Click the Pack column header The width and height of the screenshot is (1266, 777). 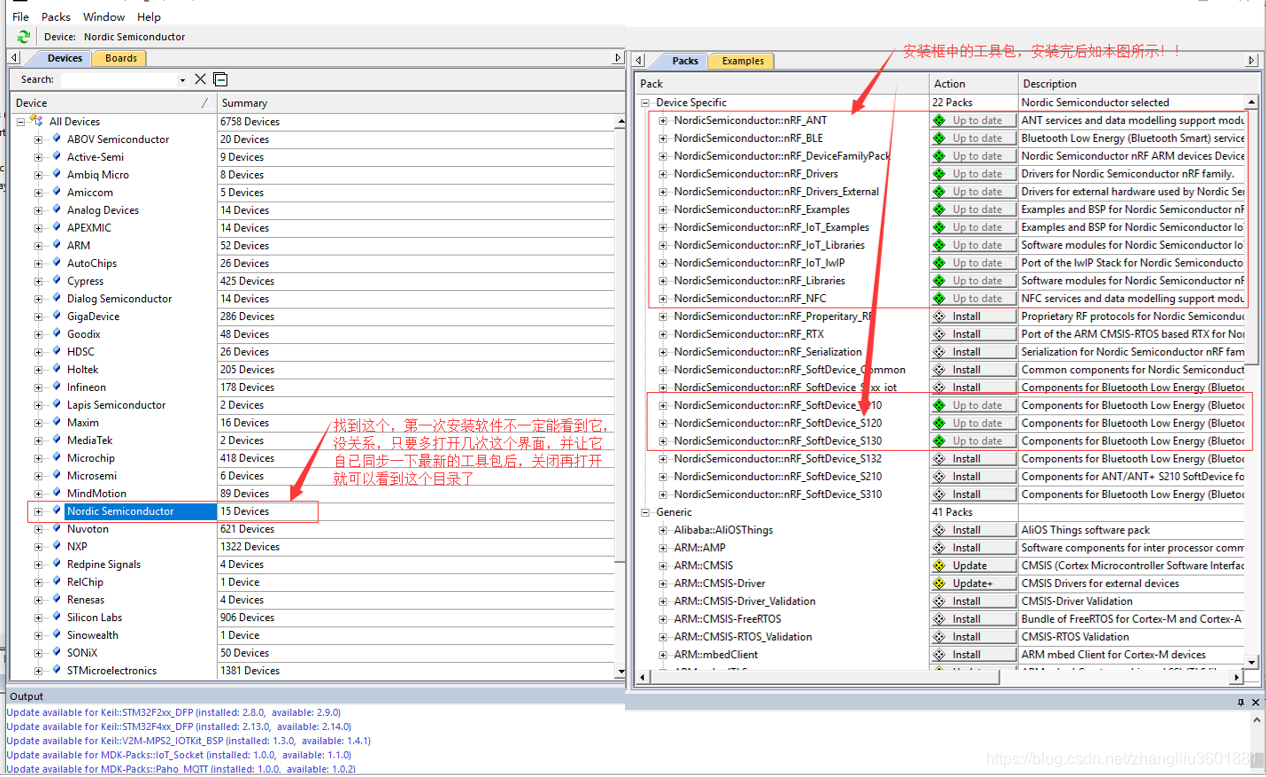[x=782, y=84]
